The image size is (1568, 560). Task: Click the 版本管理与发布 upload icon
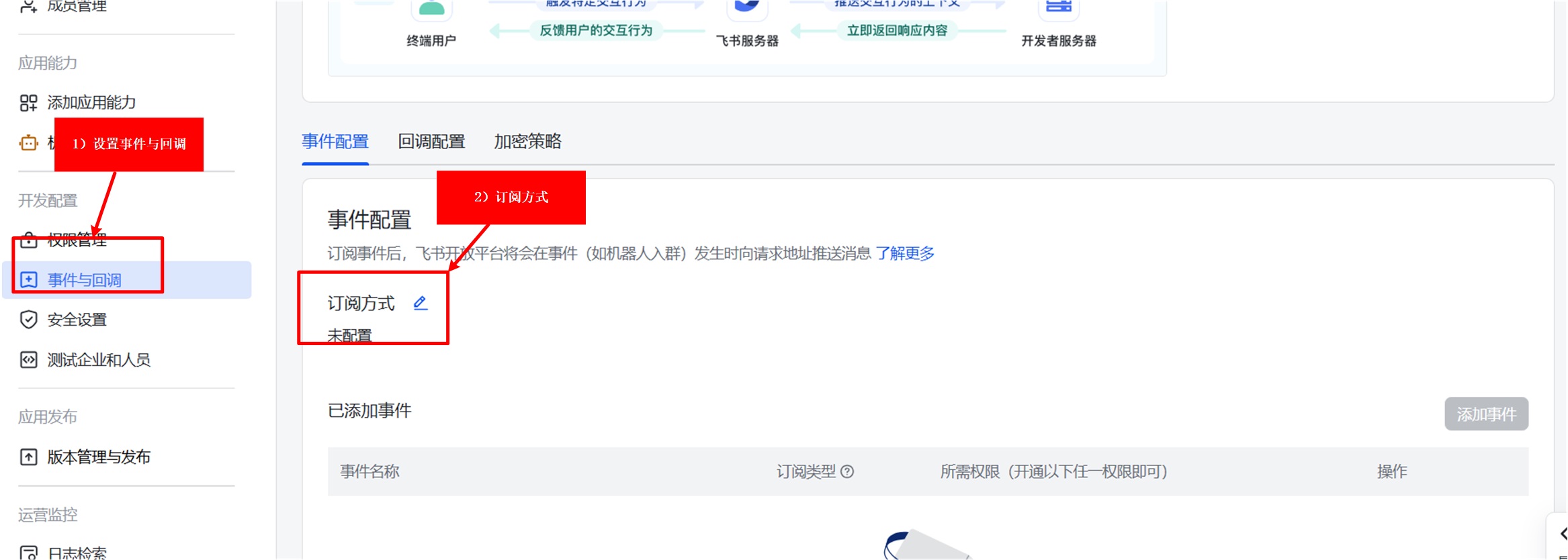pos(28,457)
